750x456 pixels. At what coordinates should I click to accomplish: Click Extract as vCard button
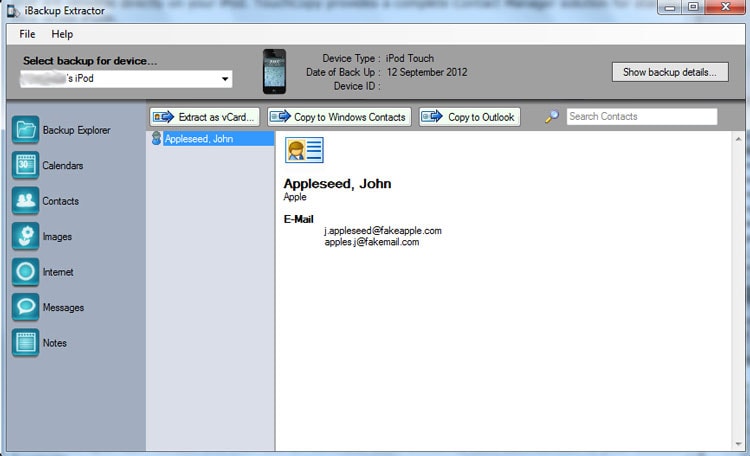click(x=205, y=117)
